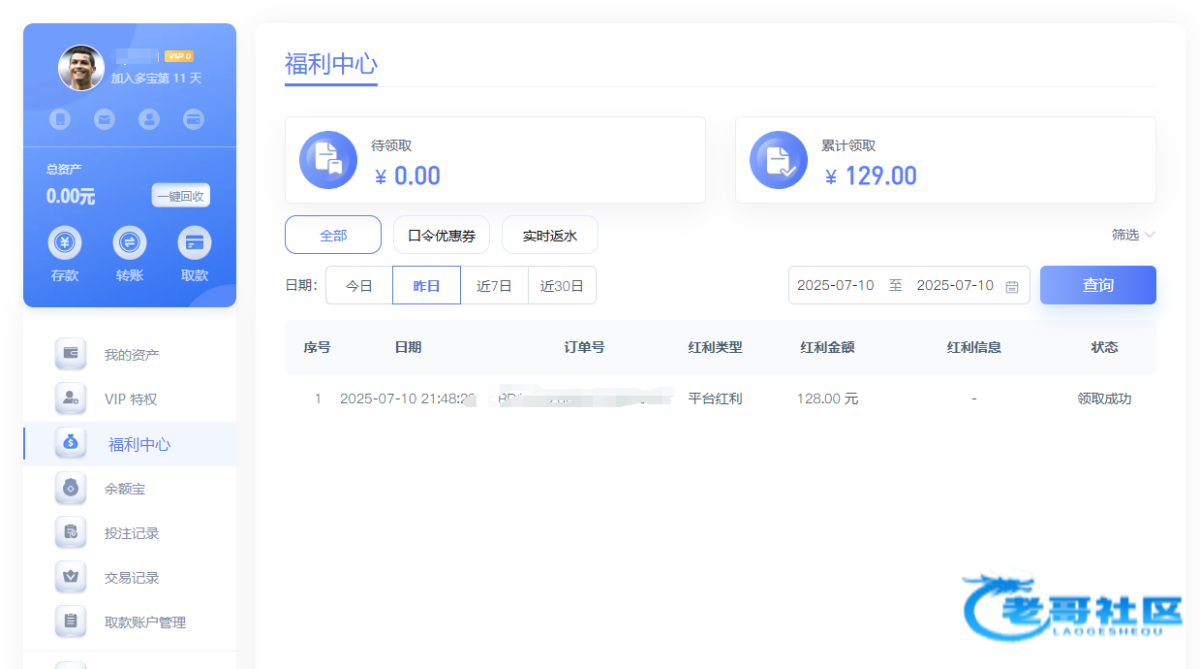Switch to the 实时返水 tab
This screenshot has width=1200, height=669.
tap(550, 236)
